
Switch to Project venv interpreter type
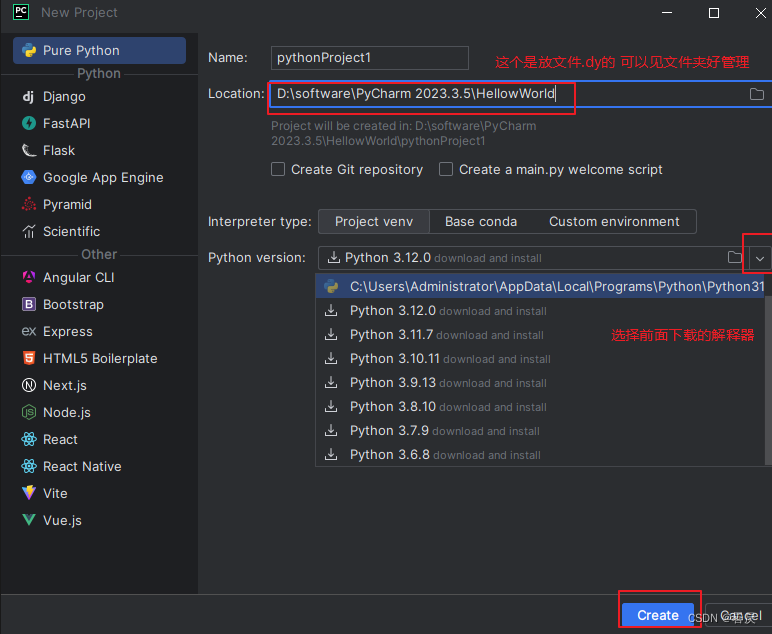(x=374, y=222)
